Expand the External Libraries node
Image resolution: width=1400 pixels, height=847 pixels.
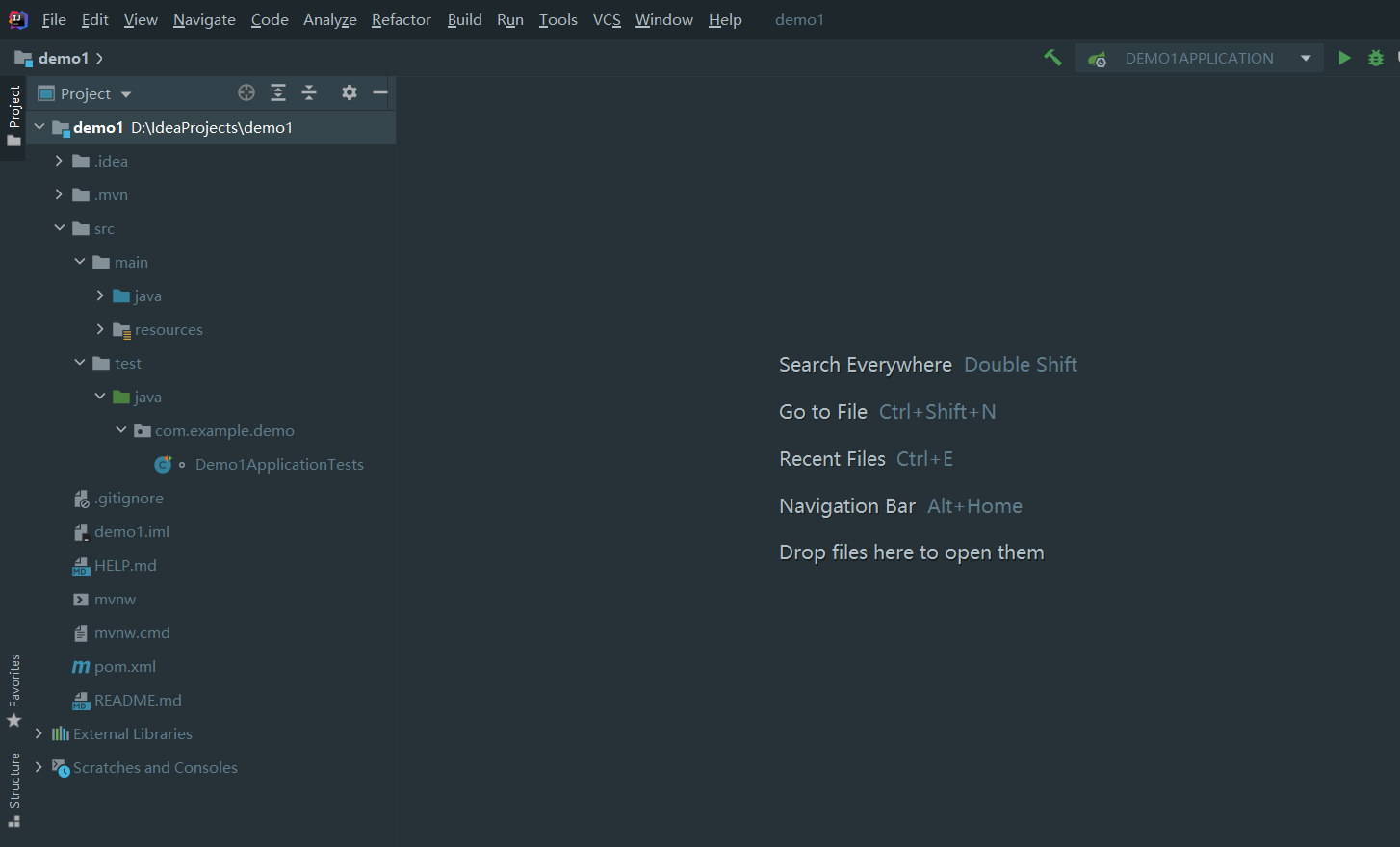tap(39, 733)
